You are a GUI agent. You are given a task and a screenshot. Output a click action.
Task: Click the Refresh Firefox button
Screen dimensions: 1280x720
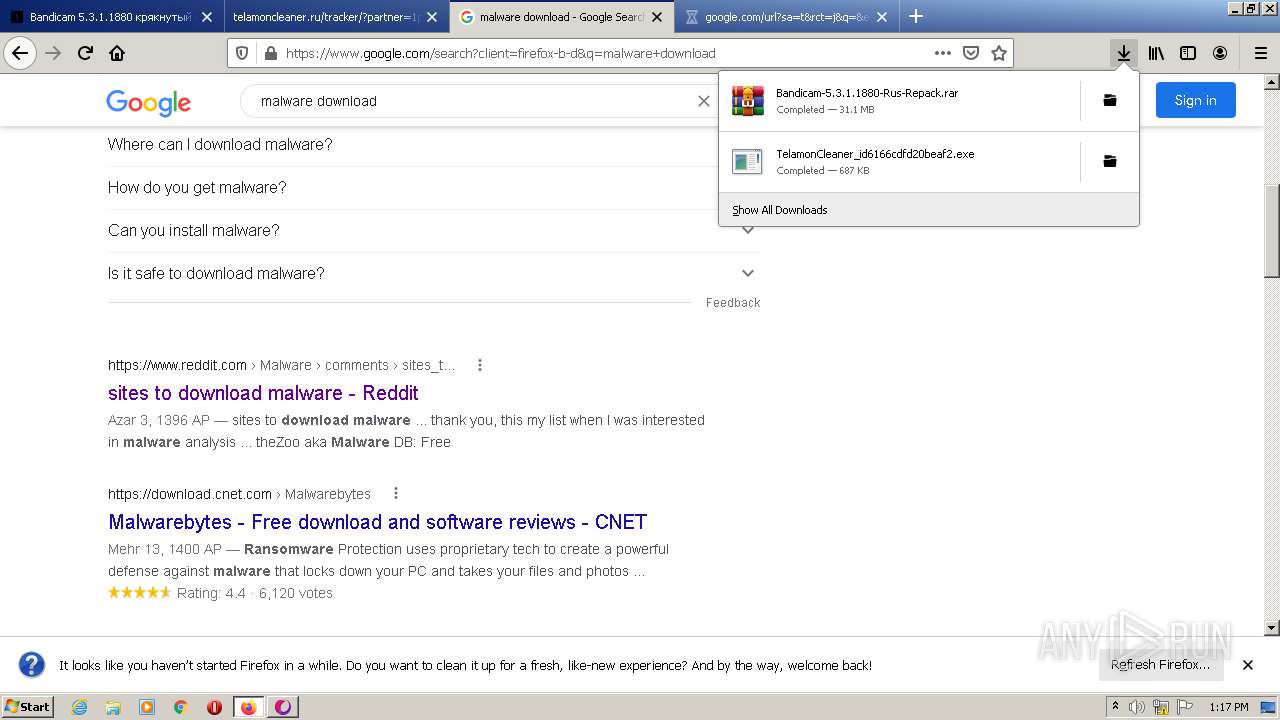pos(1160,665)
